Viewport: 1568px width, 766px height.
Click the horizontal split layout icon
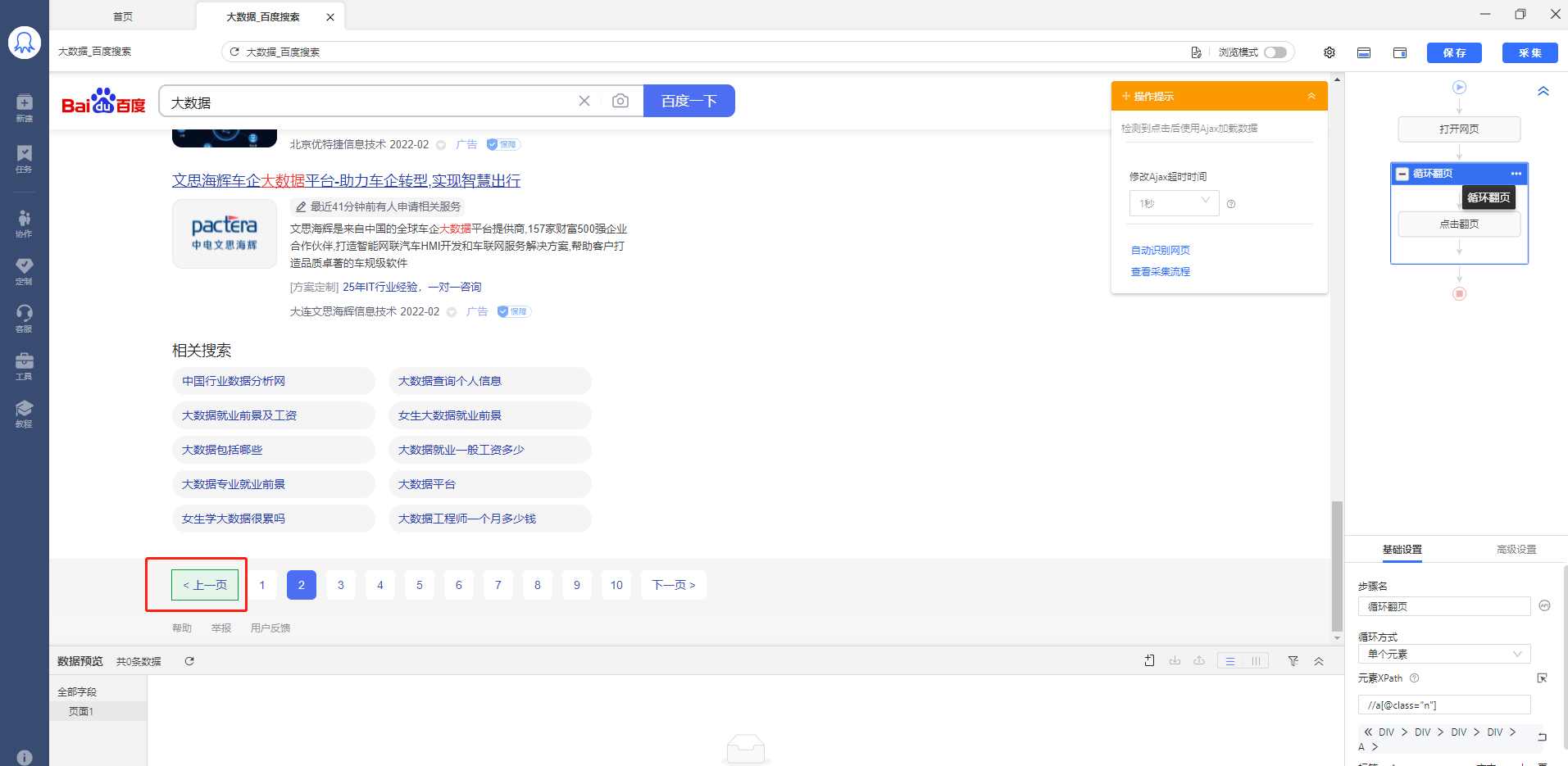[x=1364, y=52]
